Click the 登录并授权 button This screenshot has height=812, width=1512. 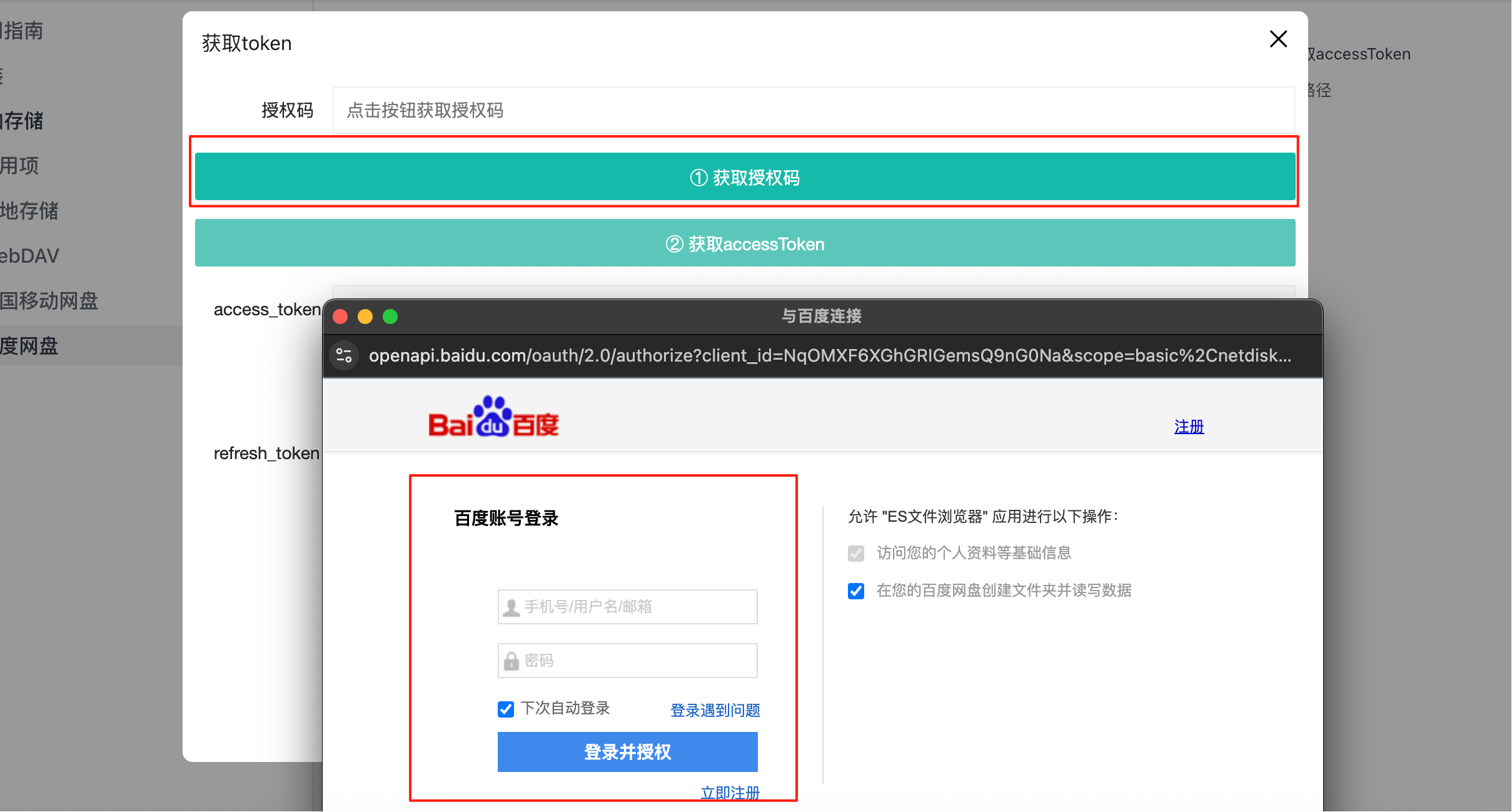point(627,752)
